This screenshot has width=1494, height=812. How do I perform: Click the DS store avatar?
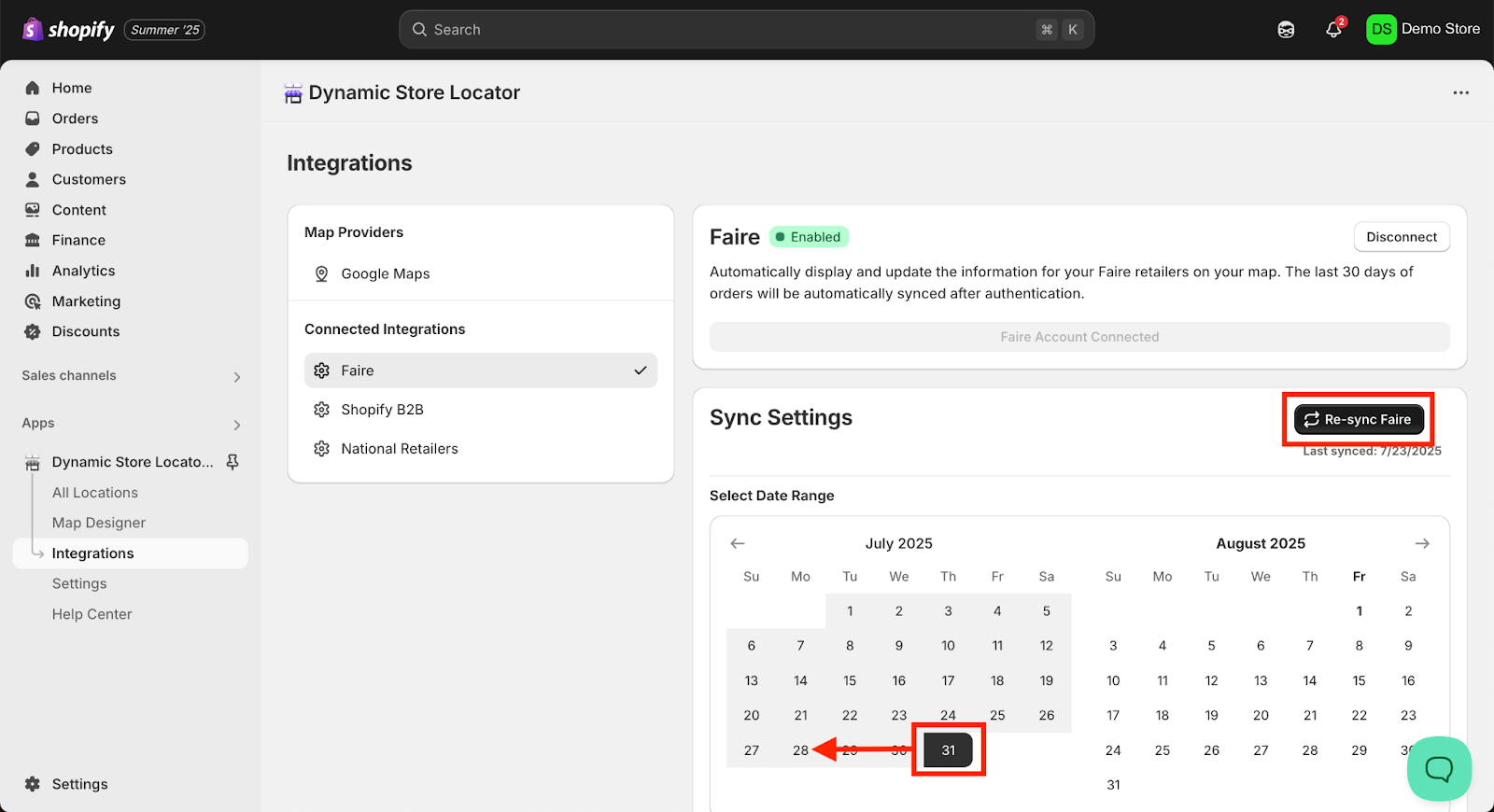click(1381, 29)
